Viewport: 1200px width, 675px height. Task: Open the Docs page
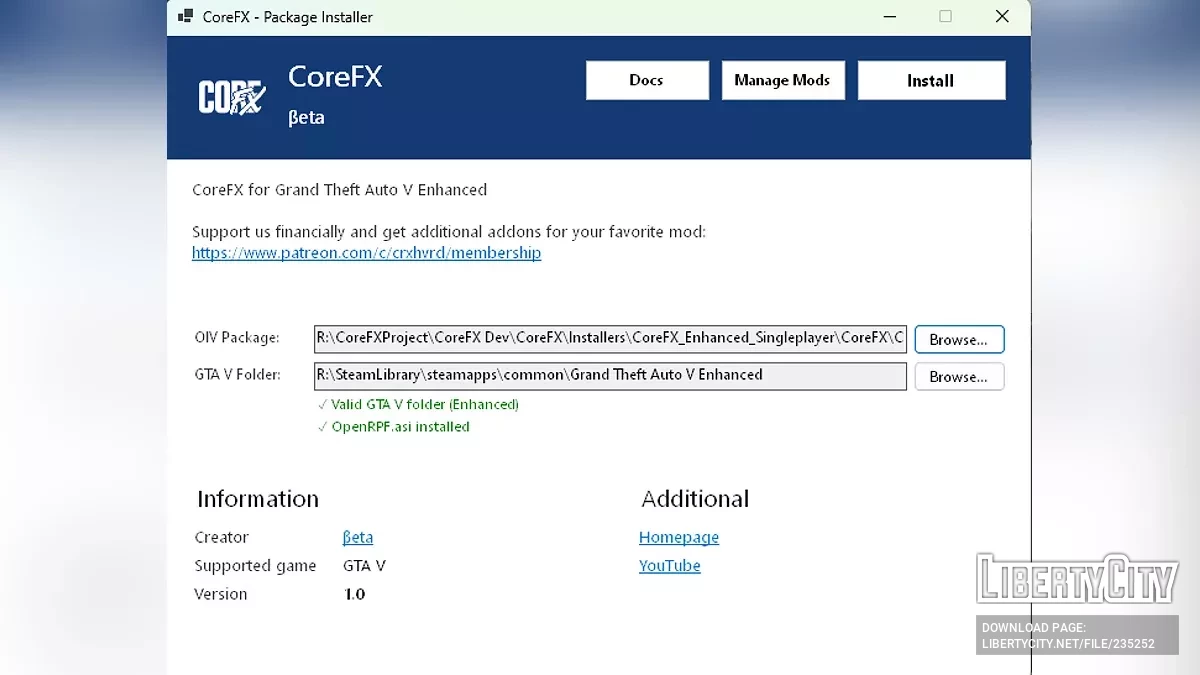point(646,81)
